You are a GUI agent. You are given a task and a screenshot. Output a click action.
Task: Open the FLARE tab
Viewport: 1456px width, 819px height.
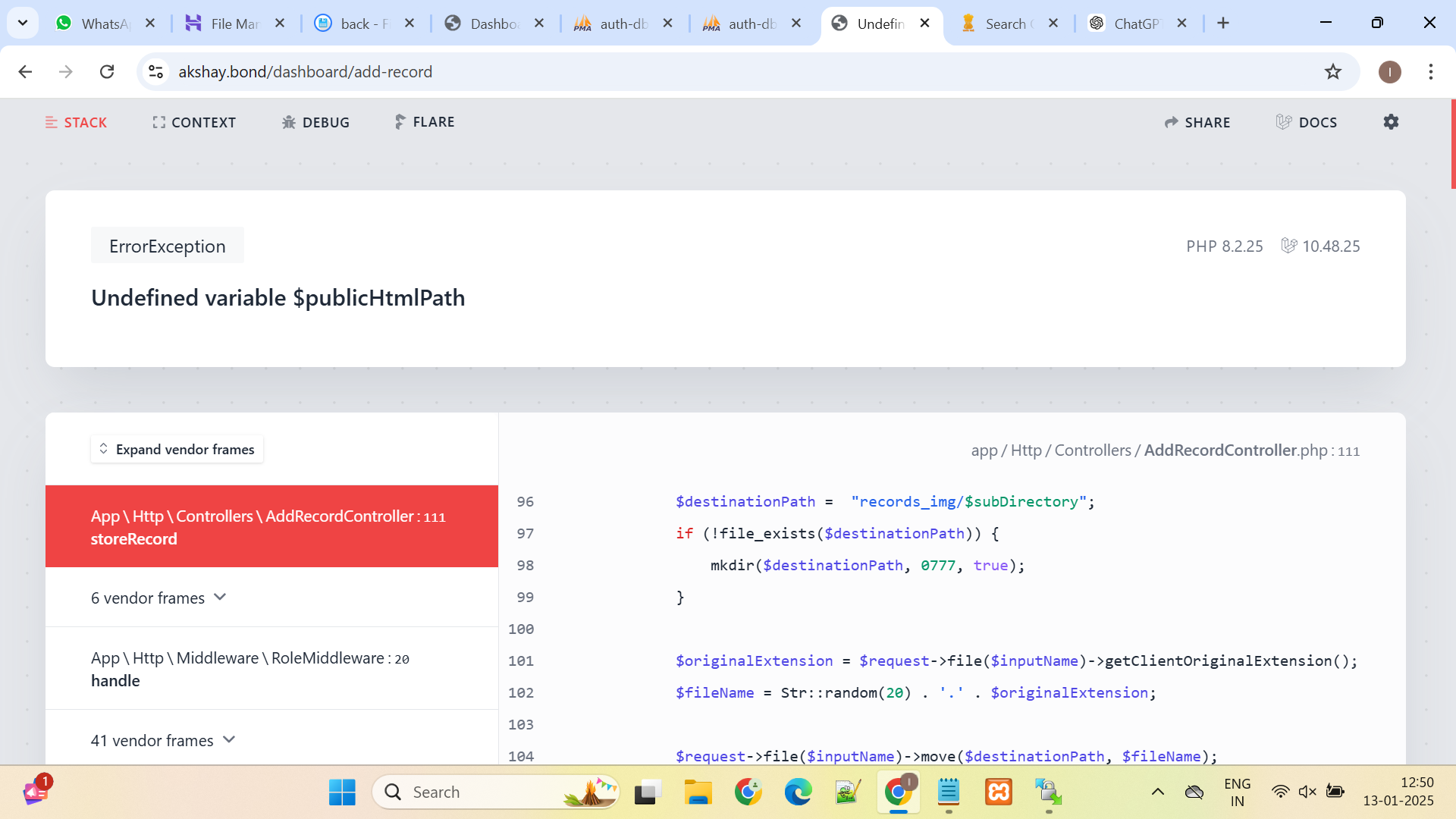(x=425, y=122)
